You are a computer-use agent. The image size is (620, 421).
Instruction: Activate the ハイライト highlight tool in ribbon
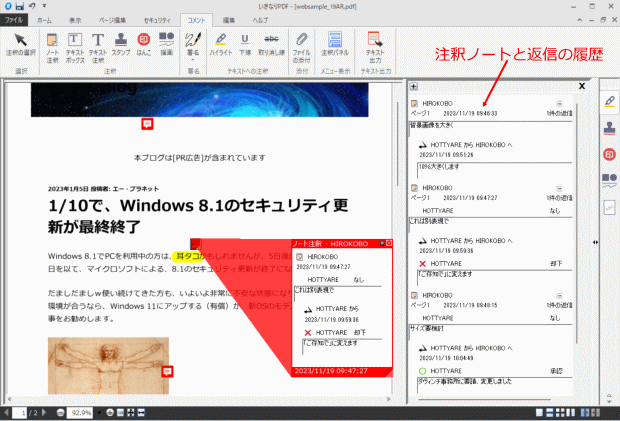pos(221,45)
